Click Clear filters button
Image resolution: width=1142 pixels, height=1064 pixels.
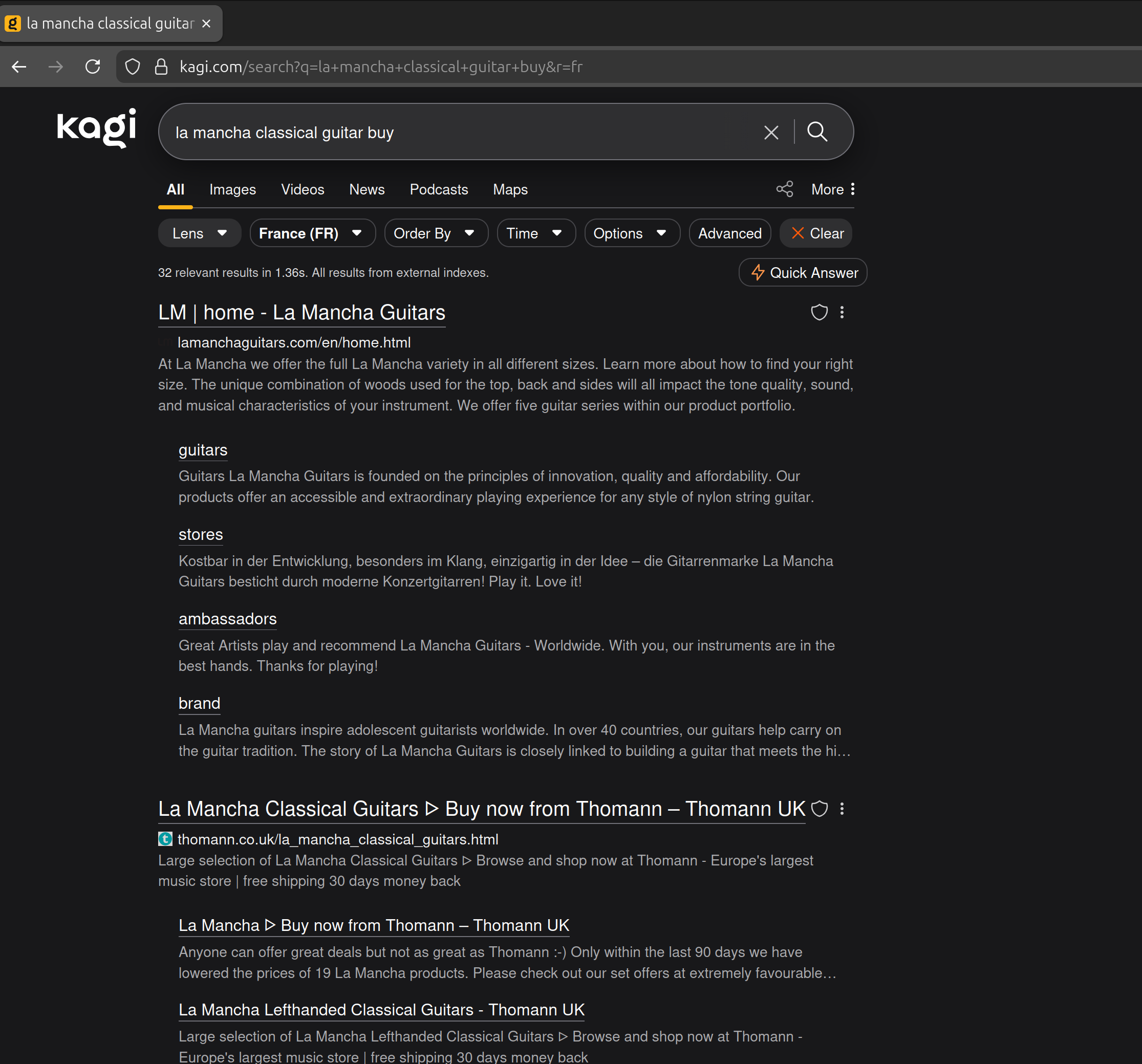[x=816, y=233]
